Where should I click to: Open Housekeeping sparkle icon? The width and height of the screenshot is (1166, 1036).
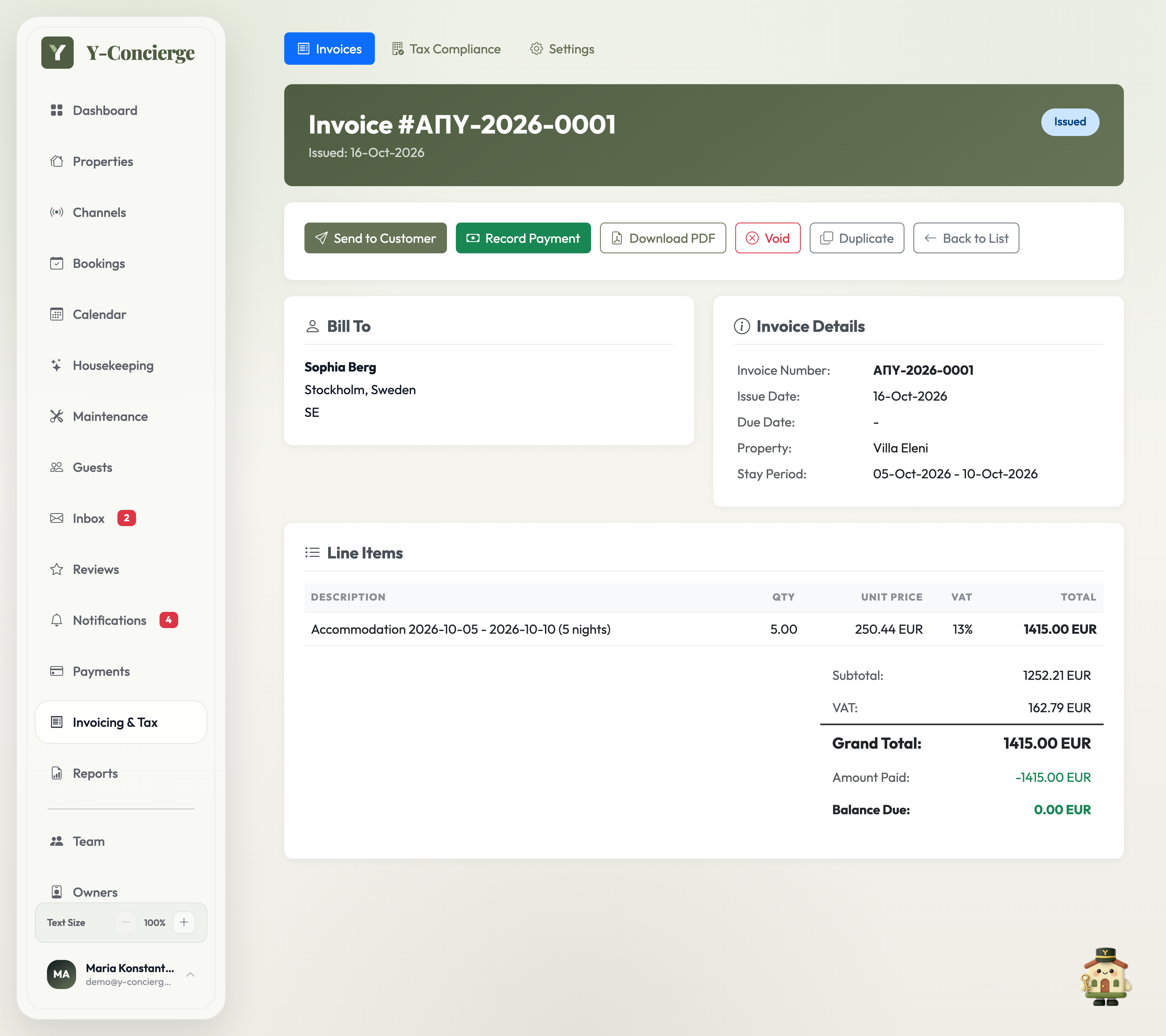pos(56,366)
